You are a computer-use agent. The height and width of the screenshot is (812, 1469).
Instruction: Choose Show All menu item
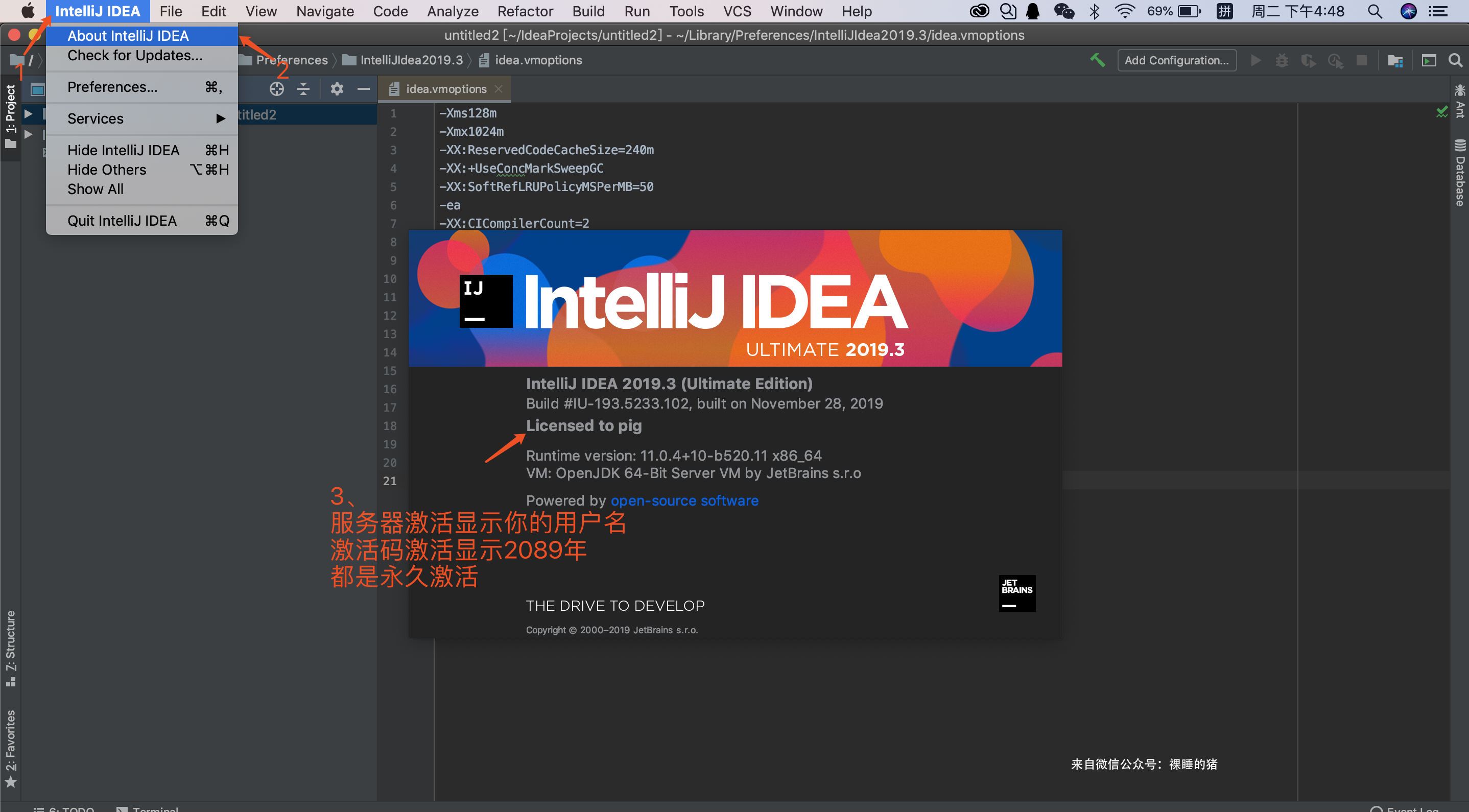tap(141, 189)
